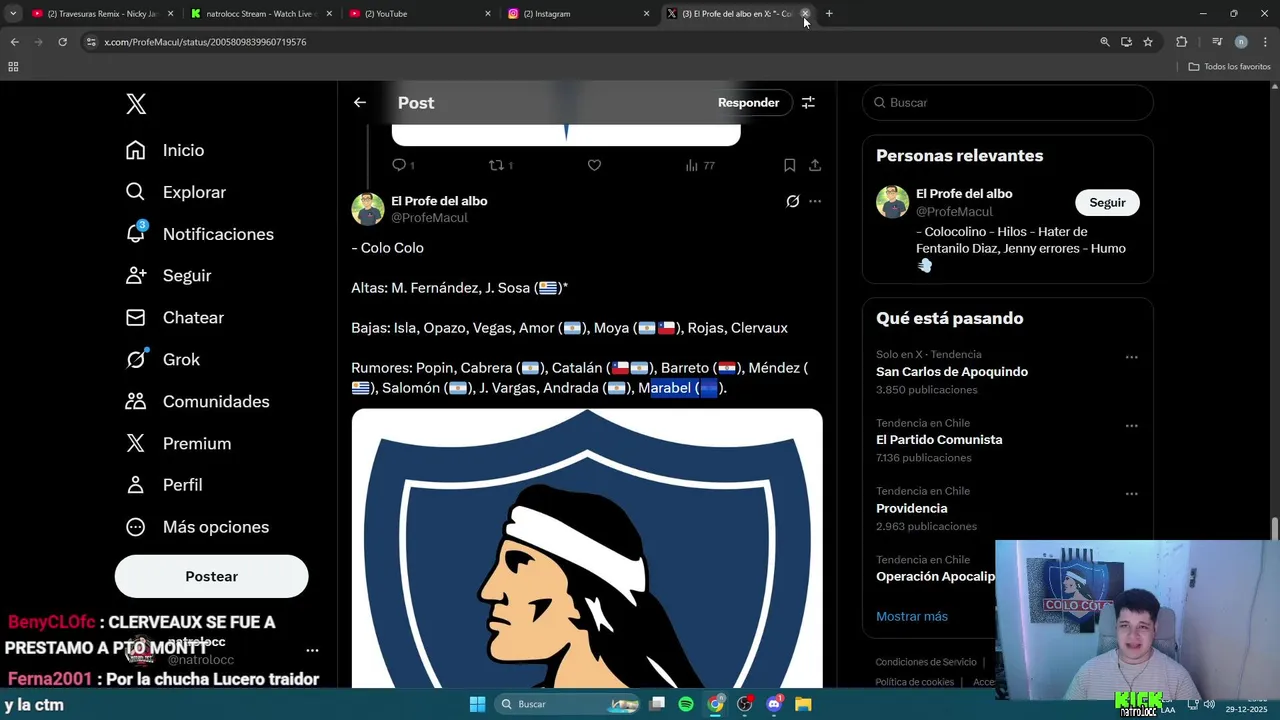The image size is (1280, 720).
Task: Go back using the Post arrow
Action: [360, 102]
